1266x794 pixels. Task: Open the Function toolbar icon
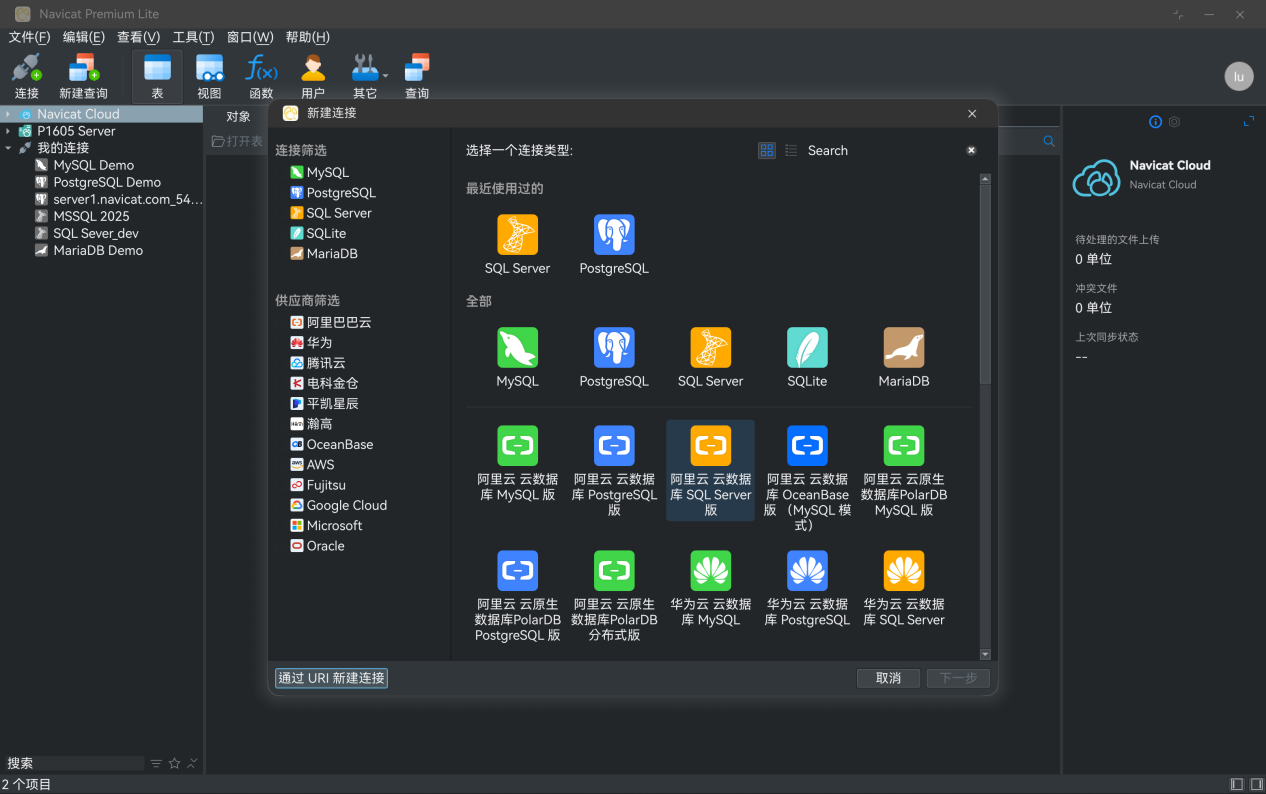click(261, 70)
